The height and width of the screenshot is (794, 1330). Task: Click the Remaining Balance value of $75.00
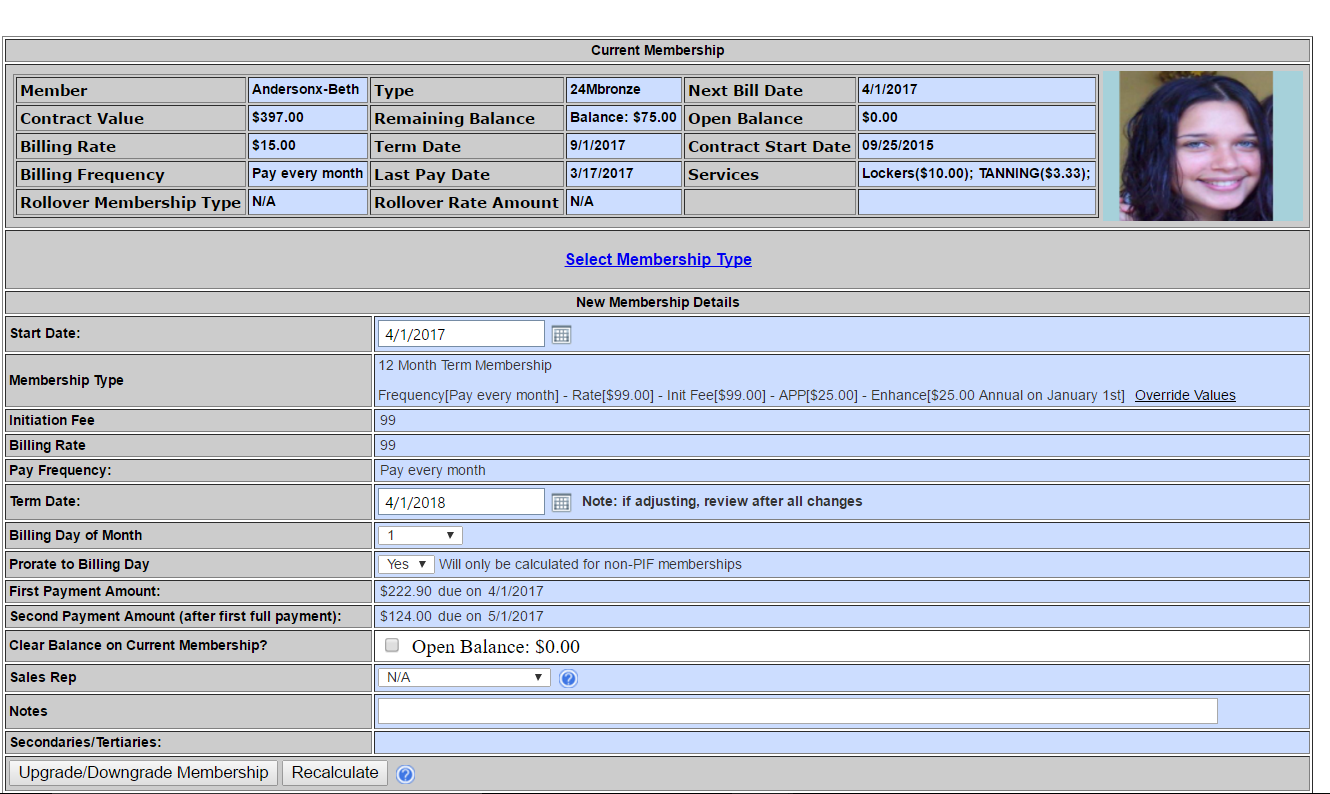tap(622, 117)
